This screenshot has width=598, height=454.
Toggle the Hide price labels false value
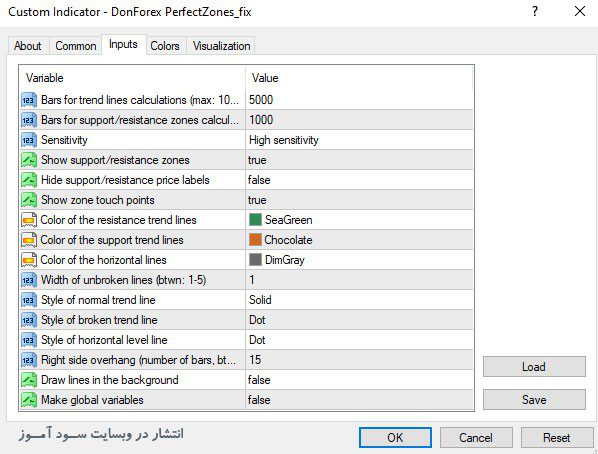point(359,180)
